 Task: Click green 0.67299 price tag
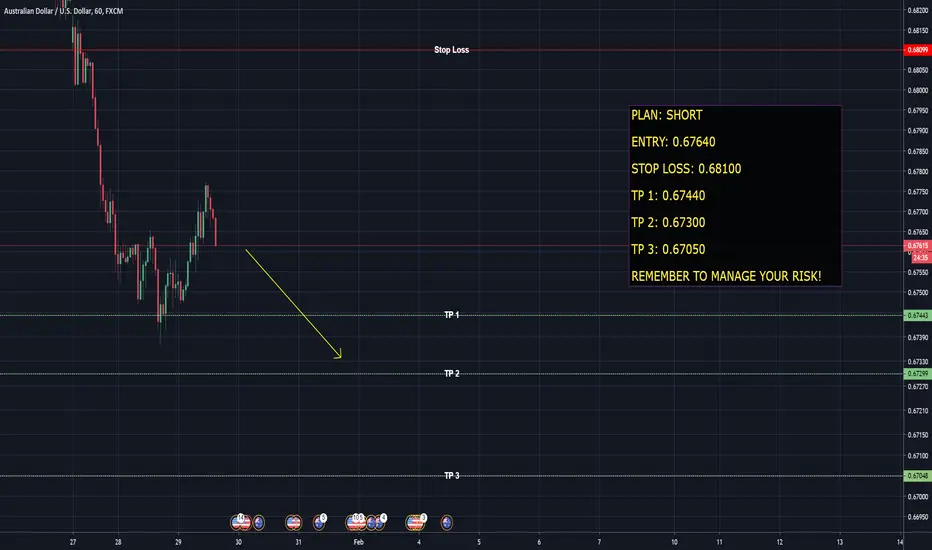tap(917, 373)
